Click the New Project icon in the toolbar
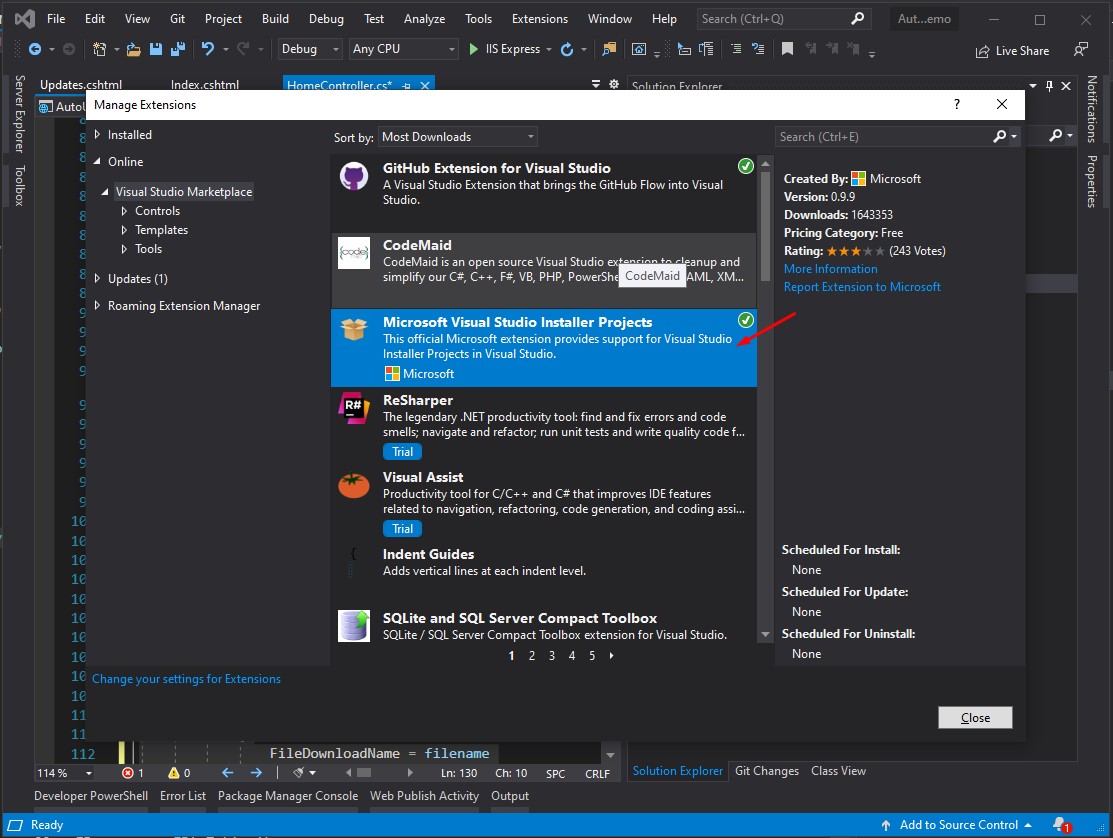1113x838 pixels. pyautogui.click(x=100, y=48)
